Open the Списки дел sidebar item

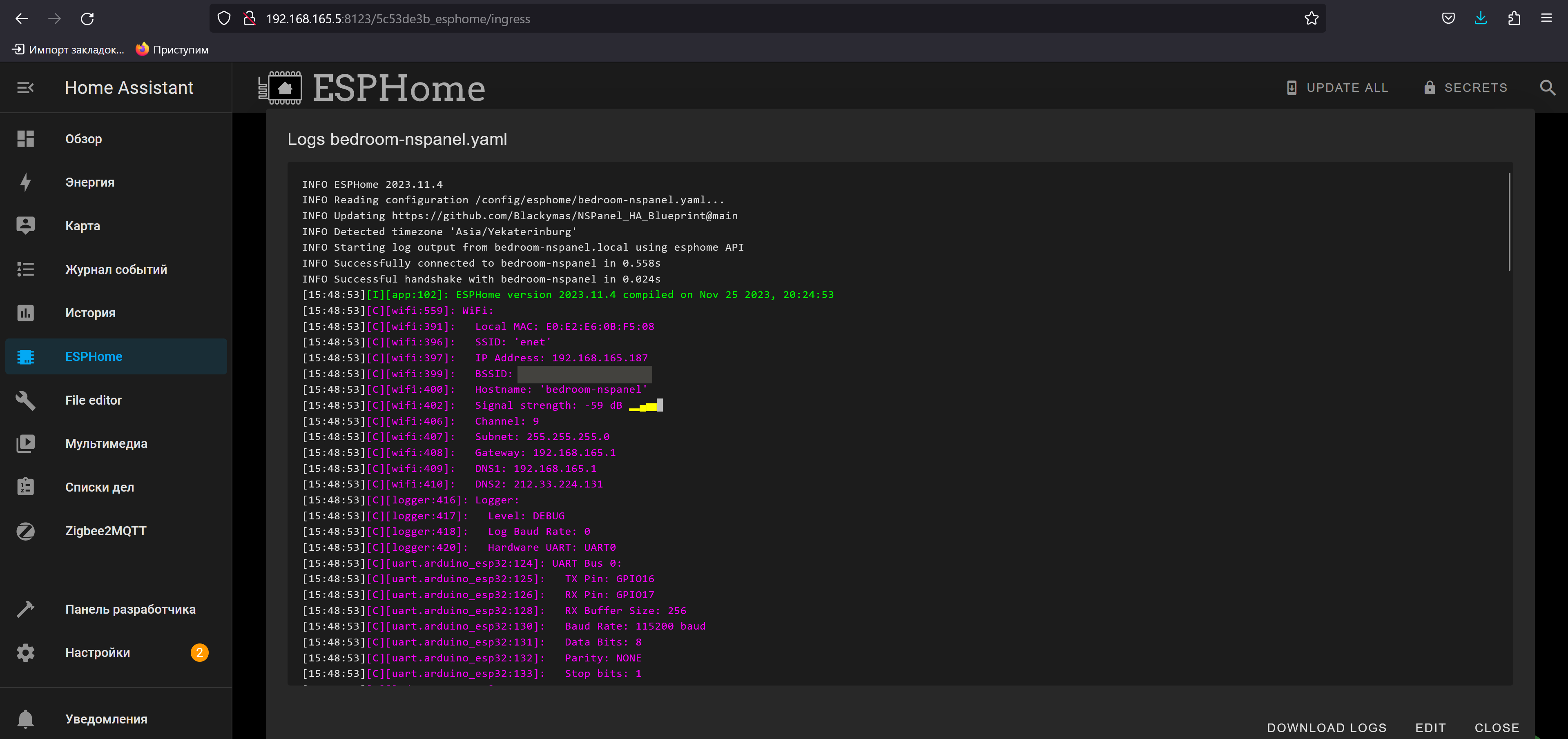click(x=116, y=487)
